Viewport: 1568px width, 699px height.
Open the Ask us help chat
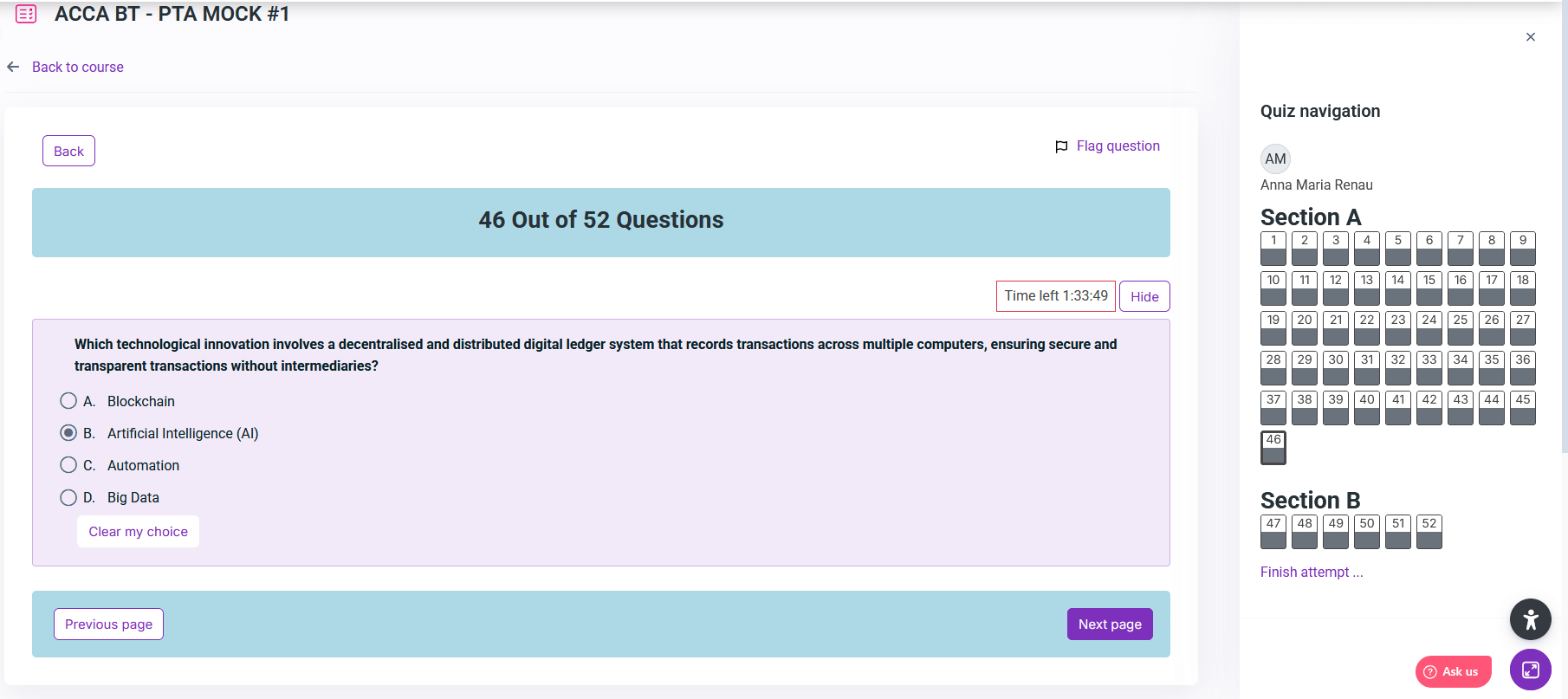point(1453,671)
